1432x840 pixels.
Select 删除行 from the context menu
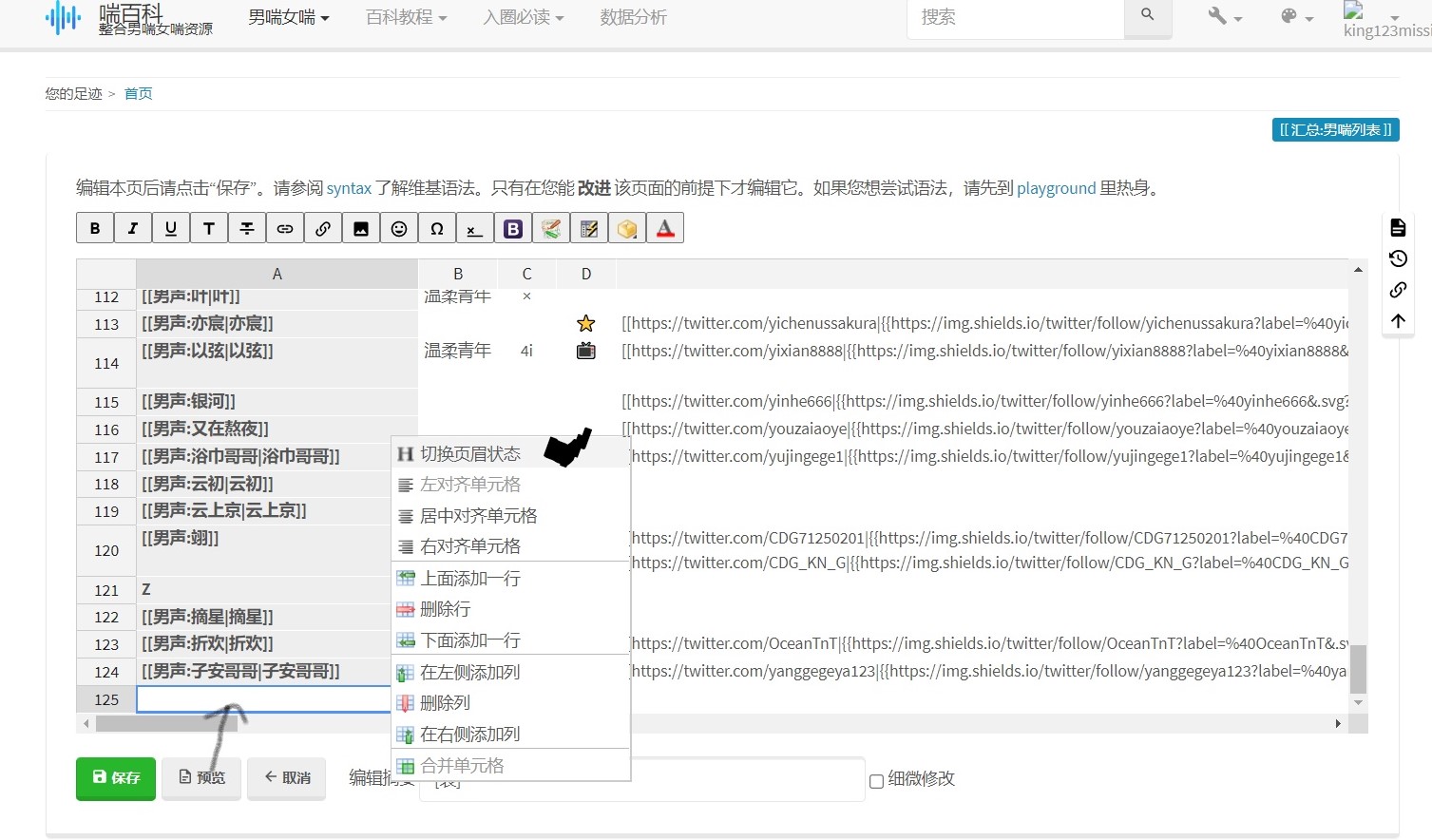coord(445,609)
